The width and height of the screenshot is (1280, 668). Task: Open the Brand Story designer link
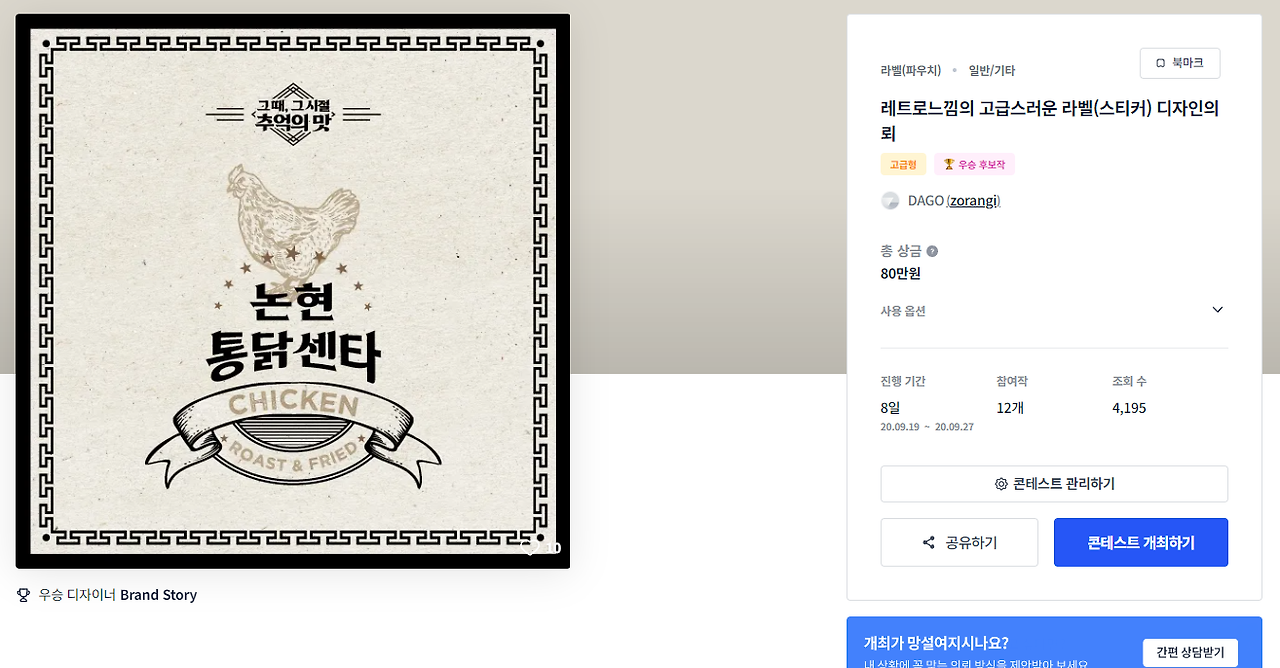(x=158, y=595)
